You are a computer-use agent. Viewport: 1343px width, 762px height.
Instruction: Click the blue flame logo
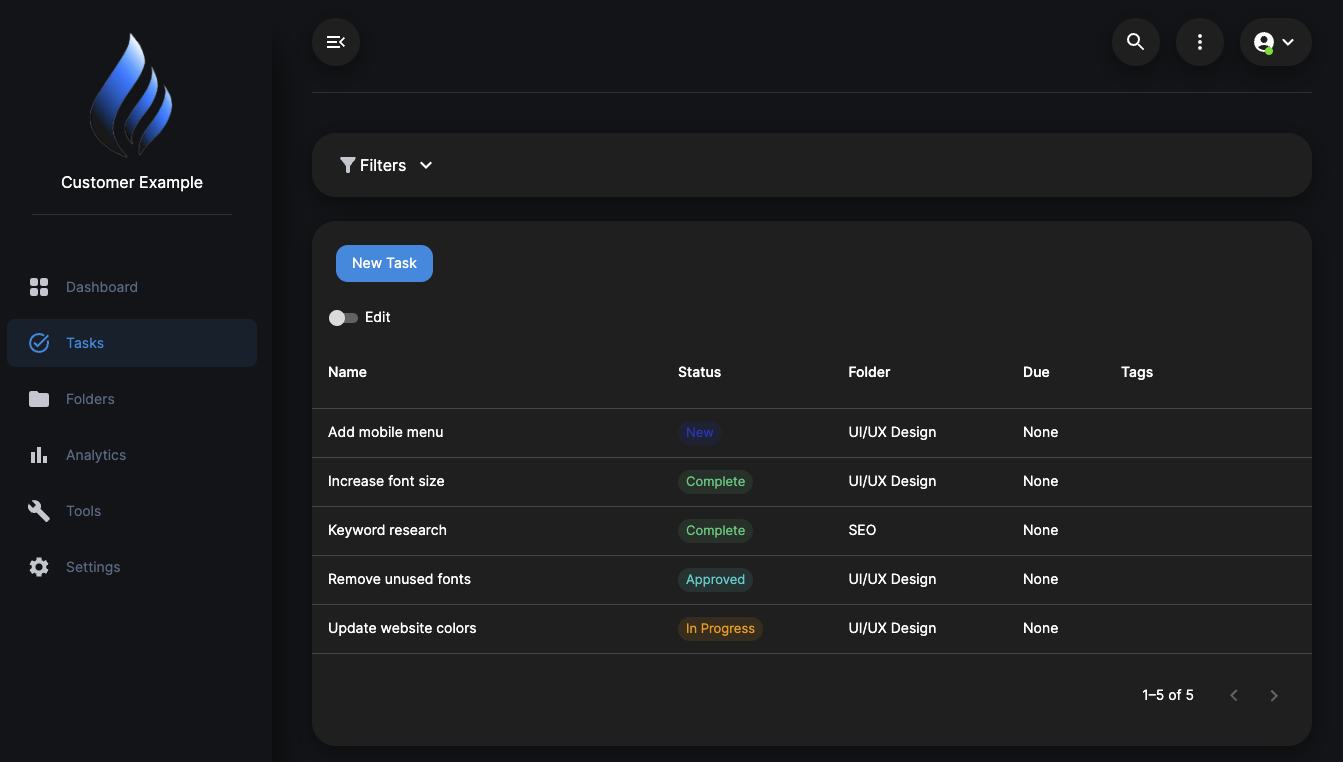pos(132,95)
